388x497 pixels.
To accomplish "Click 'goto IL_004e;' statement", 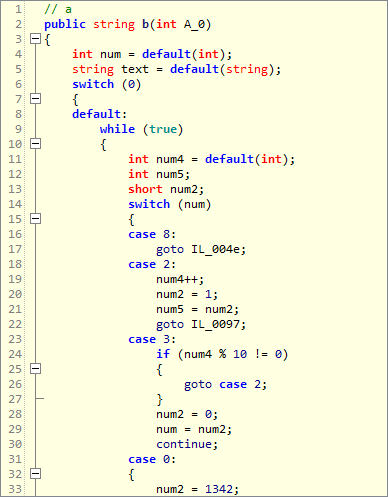I will pos(201,249).
